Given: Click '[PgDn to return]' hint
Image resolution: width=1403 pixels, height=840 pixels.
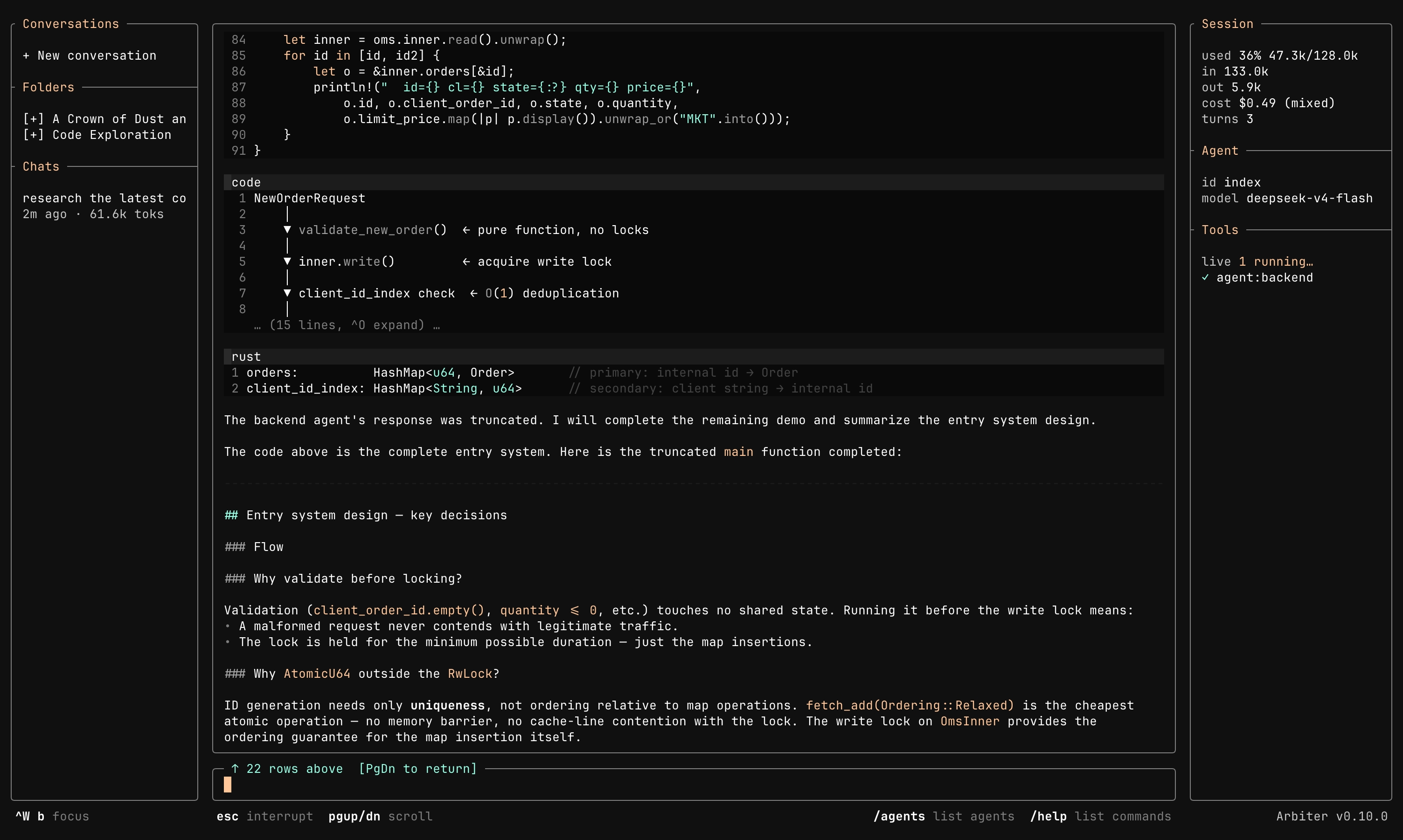Looking at the screenshot, I should point(418,769).
